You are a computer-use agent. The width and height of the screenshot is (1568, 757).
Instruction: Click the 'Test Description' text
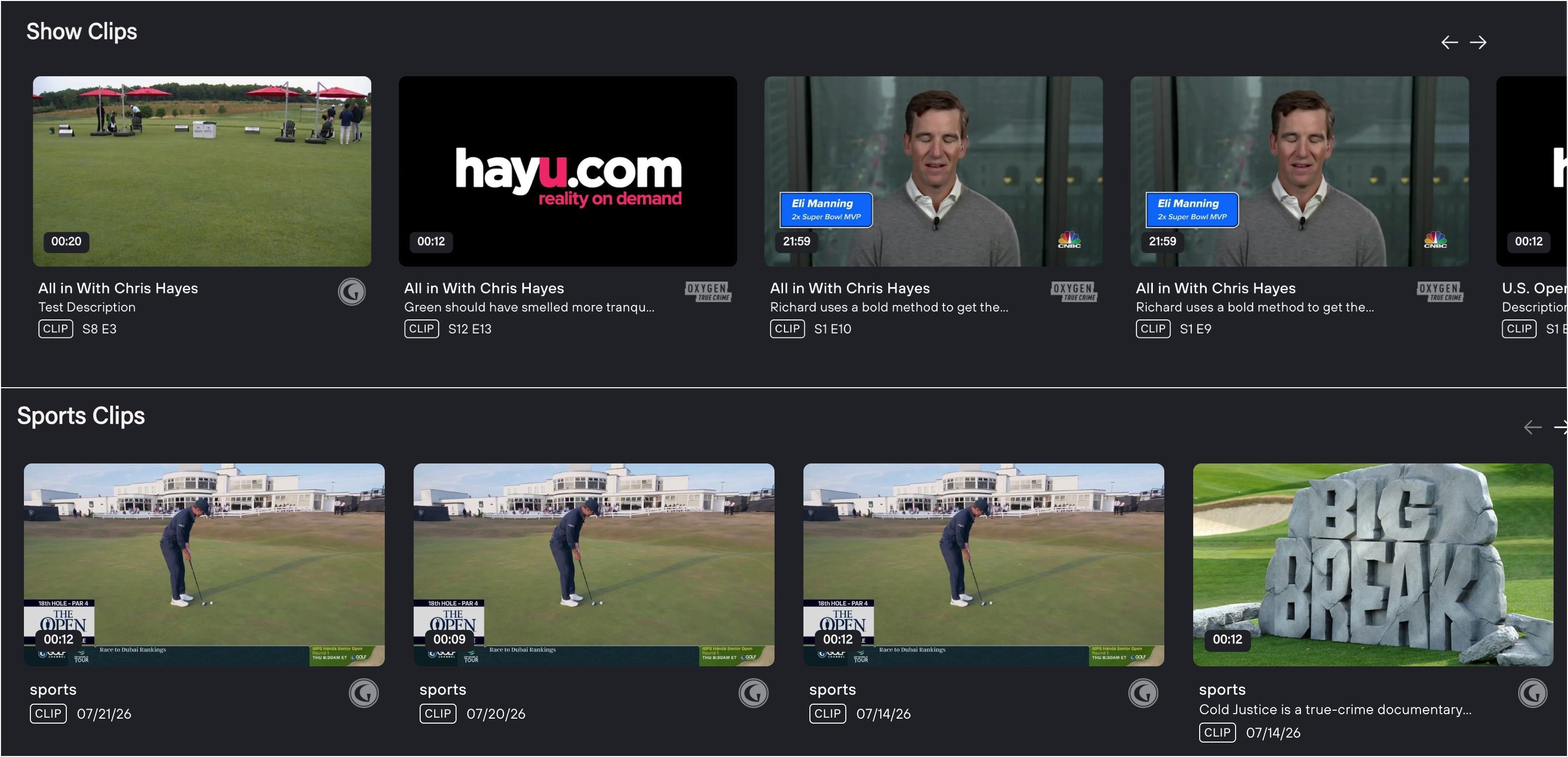(x=87, y=307)
